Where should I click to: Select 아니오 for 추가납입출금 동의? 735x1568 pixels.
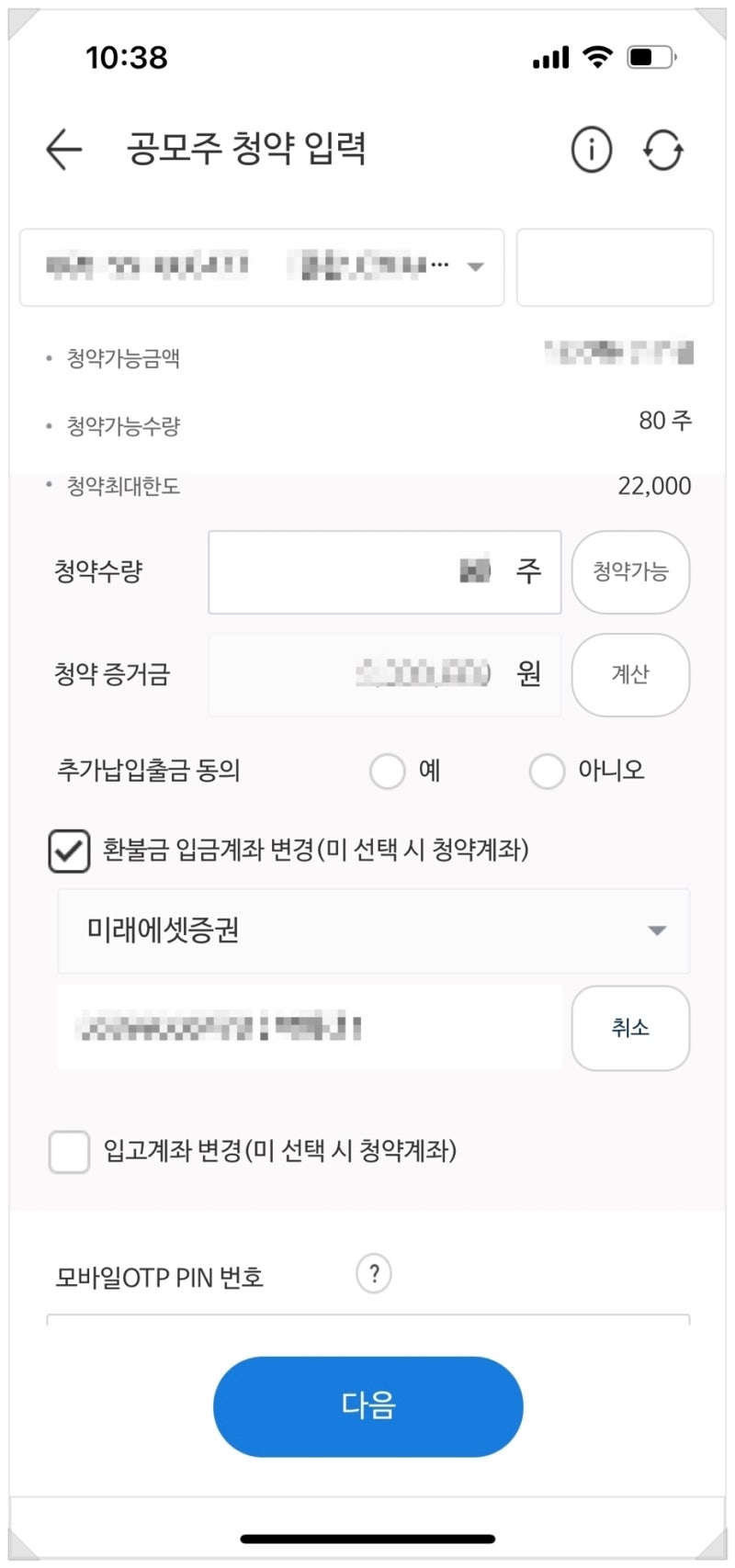(547, 771)
